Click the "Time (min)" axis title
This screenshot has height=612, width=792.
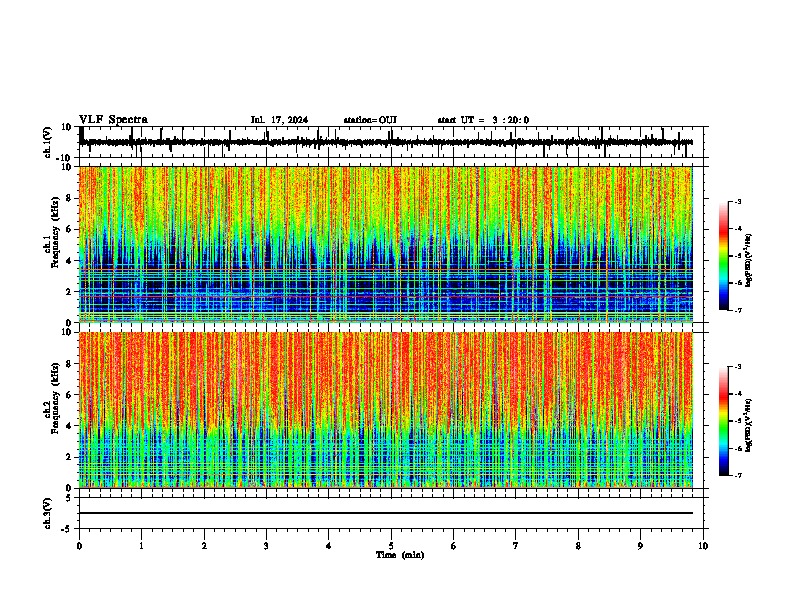point(400,555)
